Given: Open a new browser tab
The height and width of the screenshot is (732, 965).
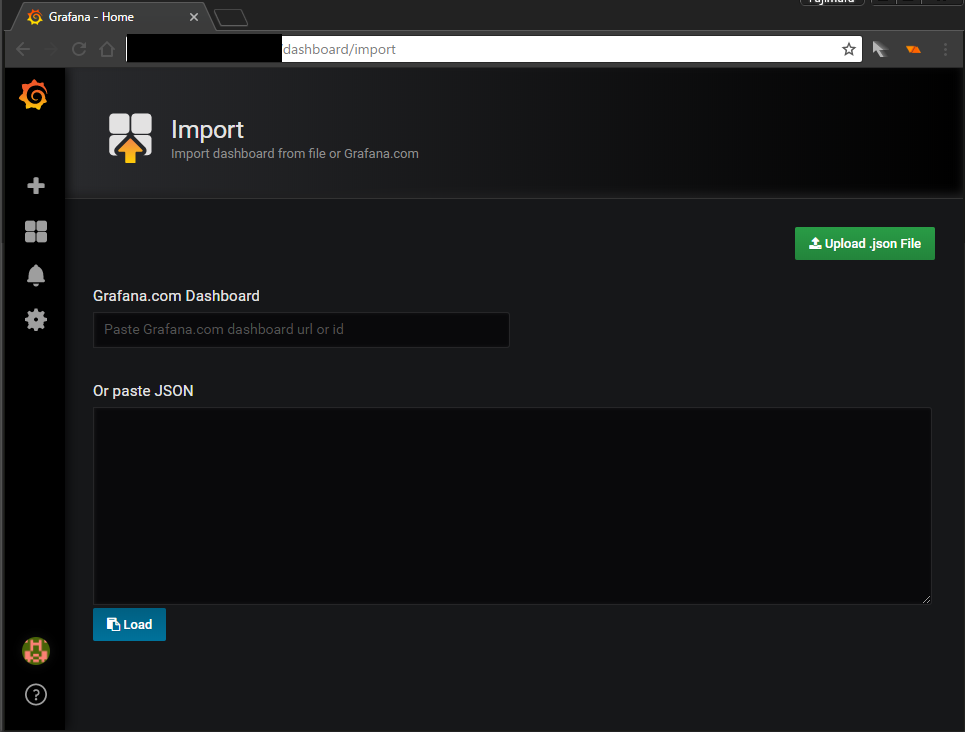Looking at the screenshot, I should point(231,18).
